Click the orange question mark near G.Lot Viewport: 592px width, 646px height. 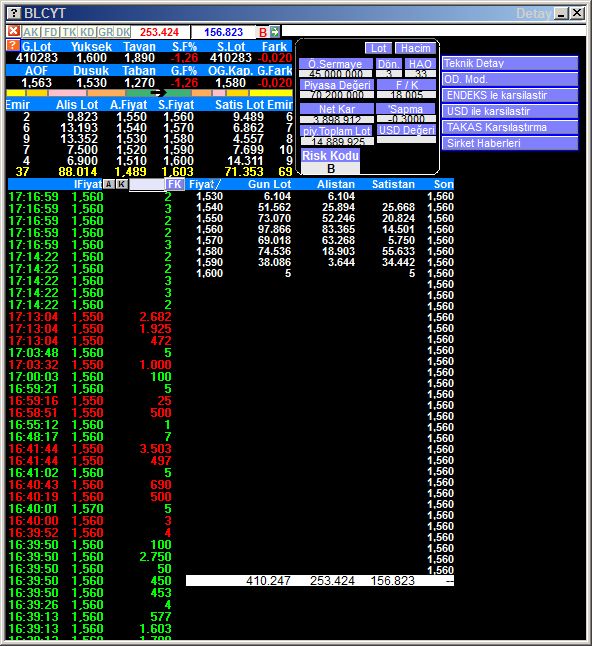click(13, 45)
